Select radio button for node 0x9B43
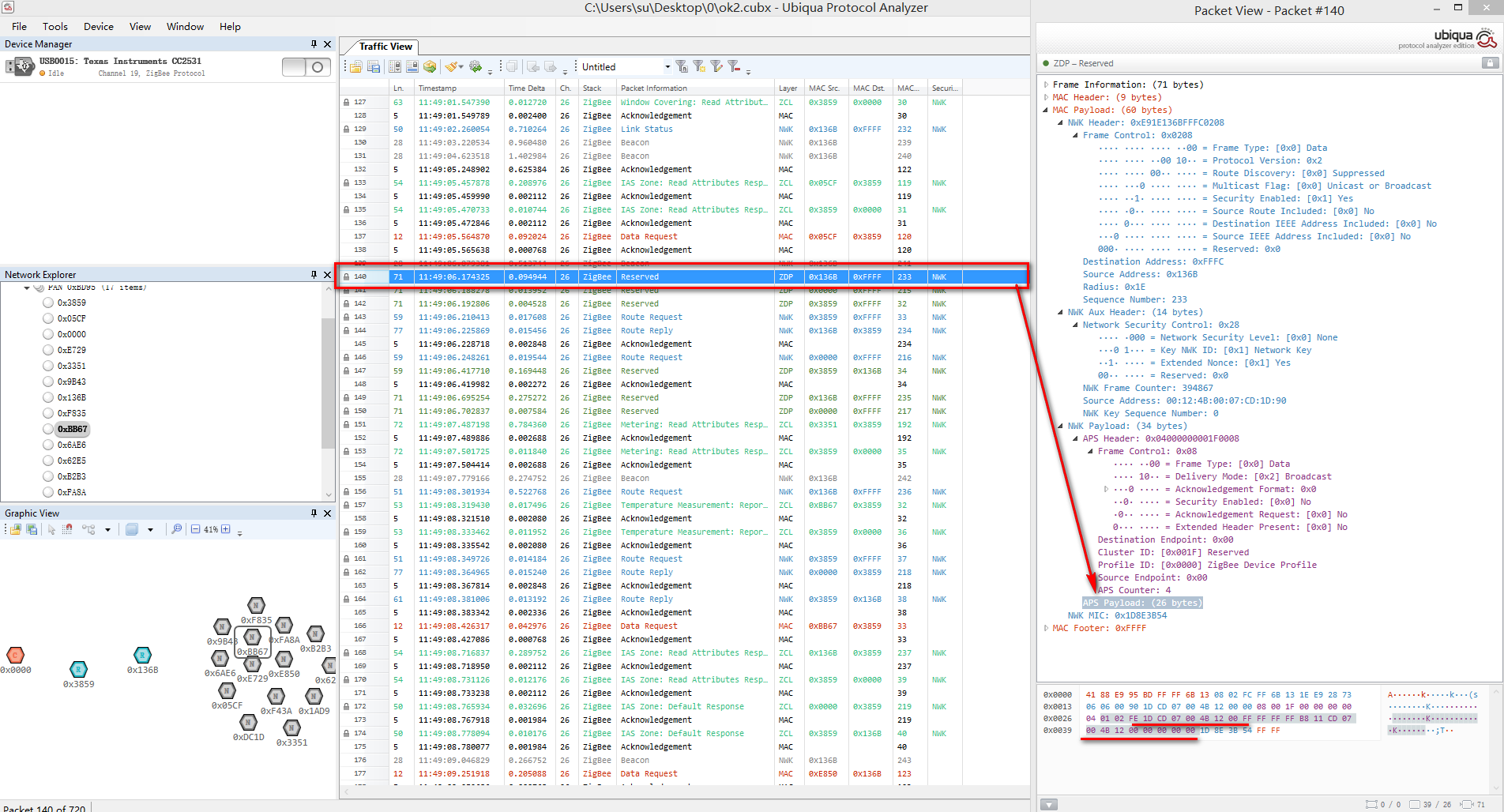 point(48,382)
